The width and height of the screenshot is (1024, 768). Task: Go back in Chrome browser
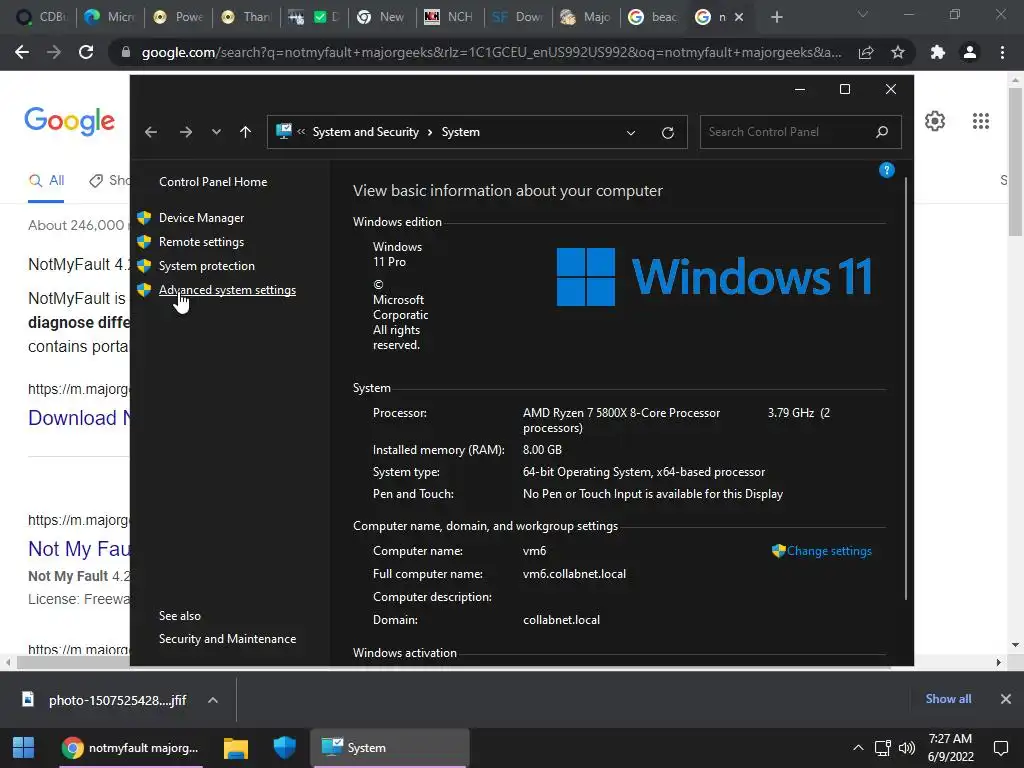(x=22, y=52)
